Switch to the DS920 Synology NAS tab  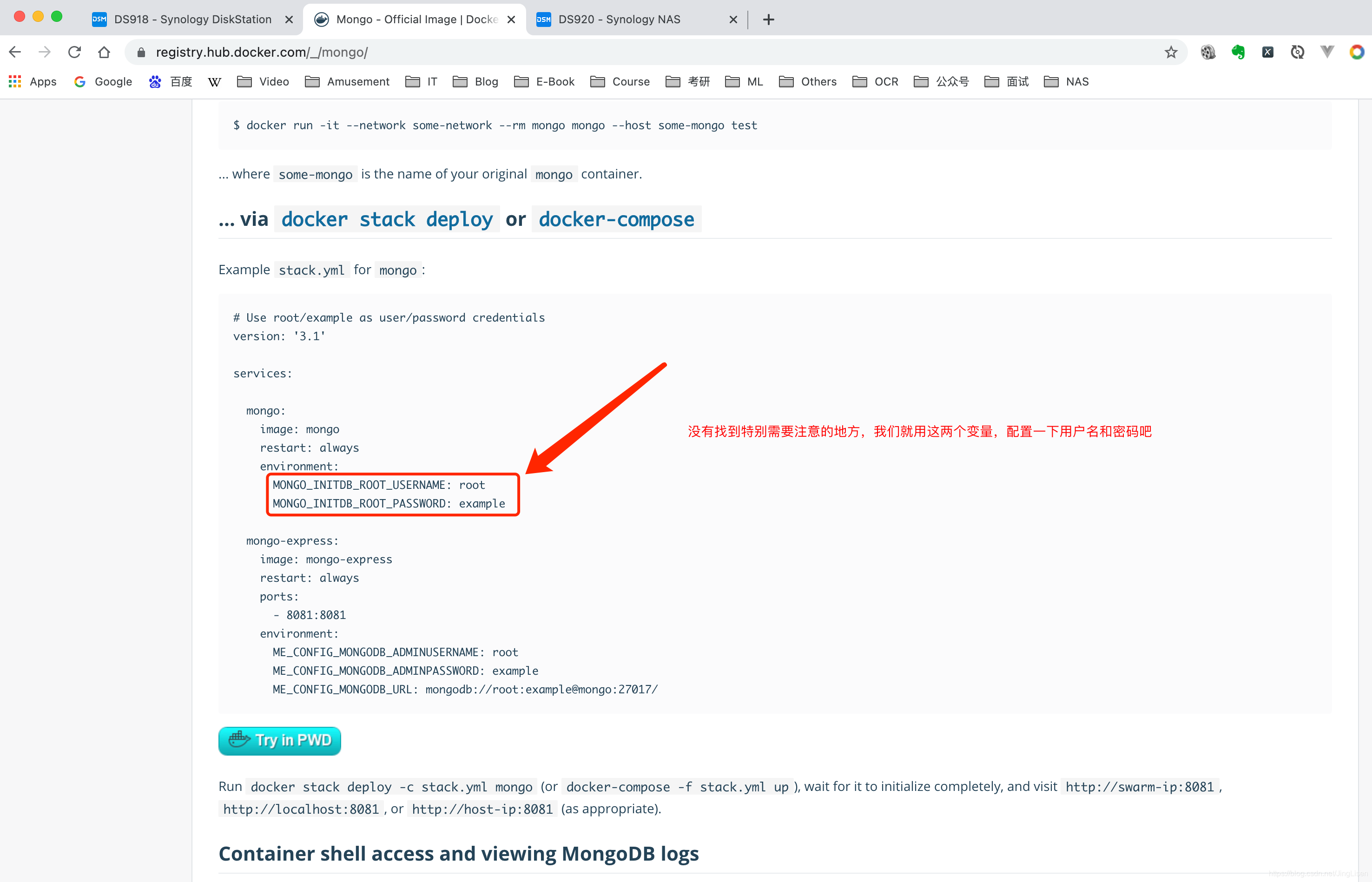619,20
